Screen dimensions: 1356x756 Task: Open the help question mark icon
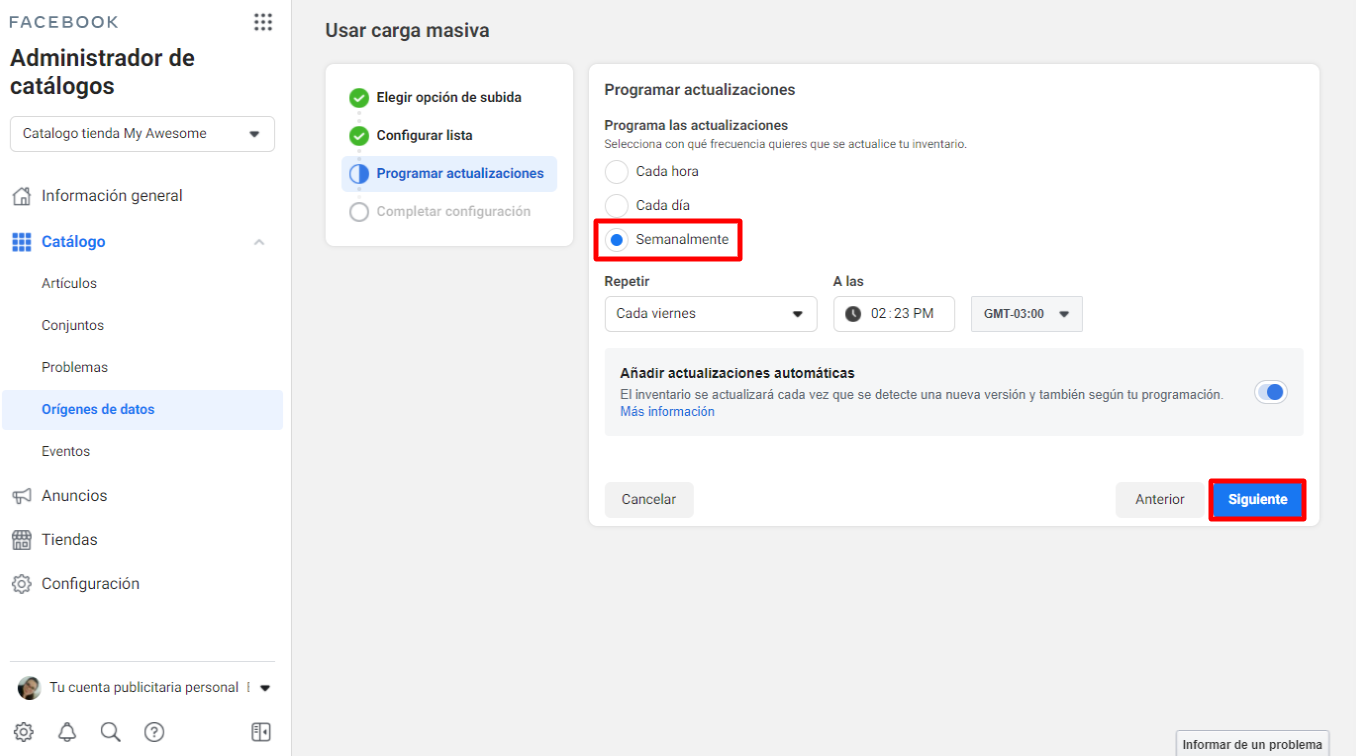click(x=154, y=732)
